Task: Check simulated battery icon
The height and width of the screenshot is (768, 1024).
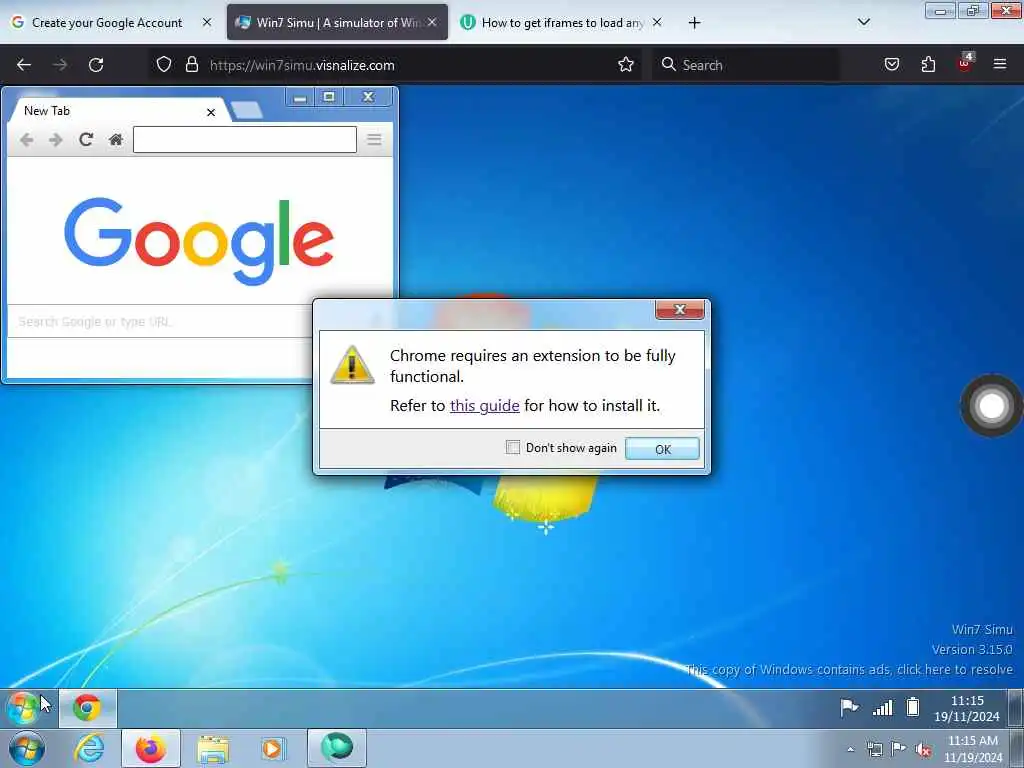Action: 913,707
